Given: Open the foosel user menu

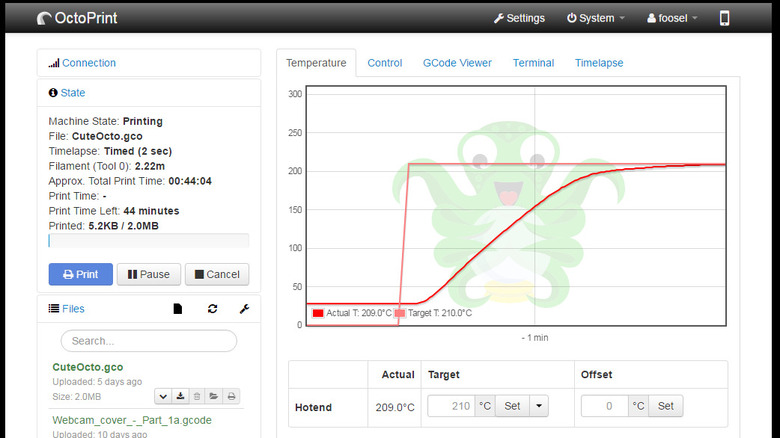Looking at the screenshot, I should tap(672, 18).
